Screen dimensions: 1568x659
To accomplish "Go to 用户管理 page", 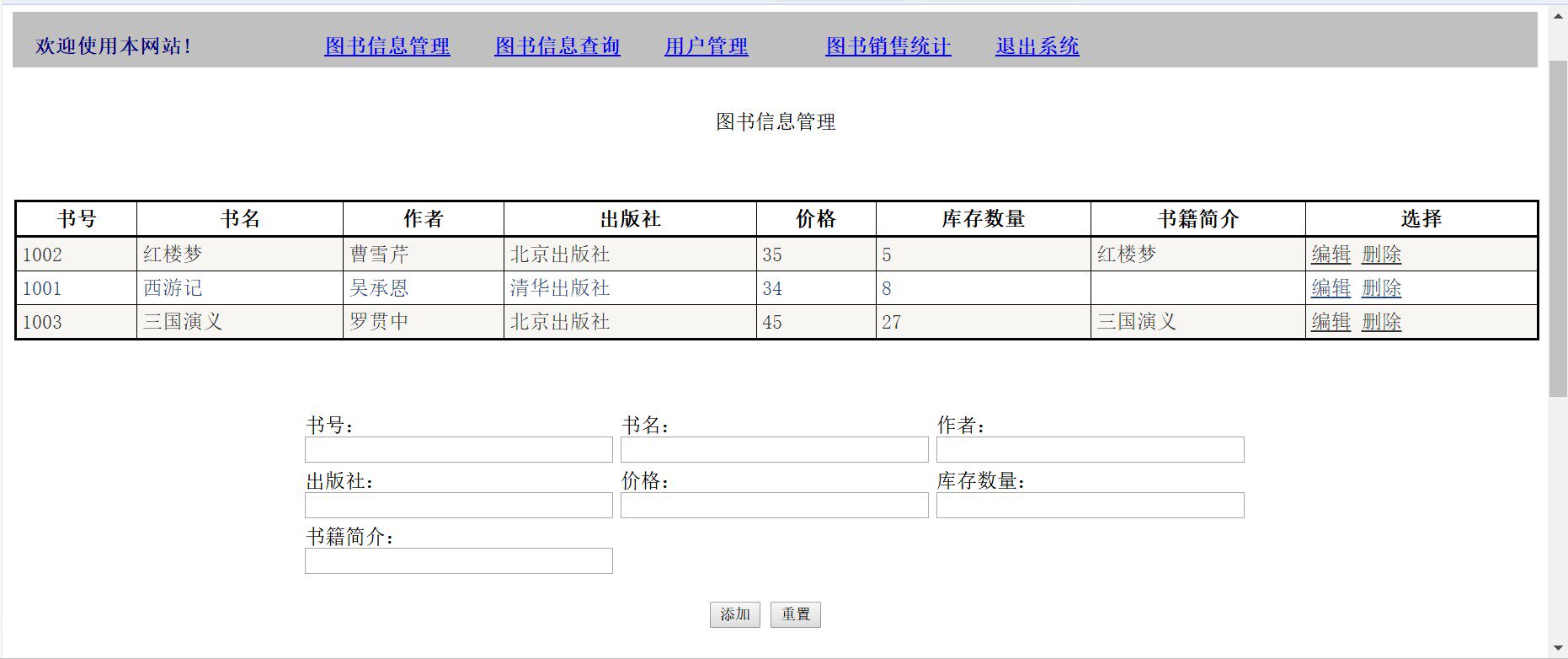I will coord(707,46).
